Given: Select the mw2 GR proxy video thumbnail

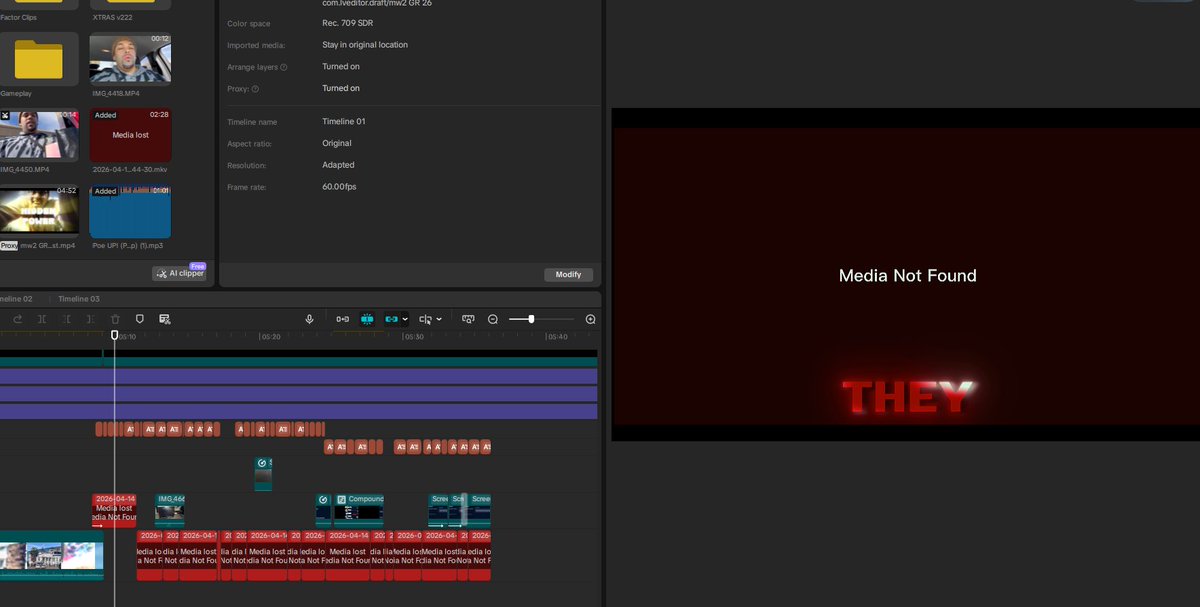Looking at the screenshot, I should 39,210.
